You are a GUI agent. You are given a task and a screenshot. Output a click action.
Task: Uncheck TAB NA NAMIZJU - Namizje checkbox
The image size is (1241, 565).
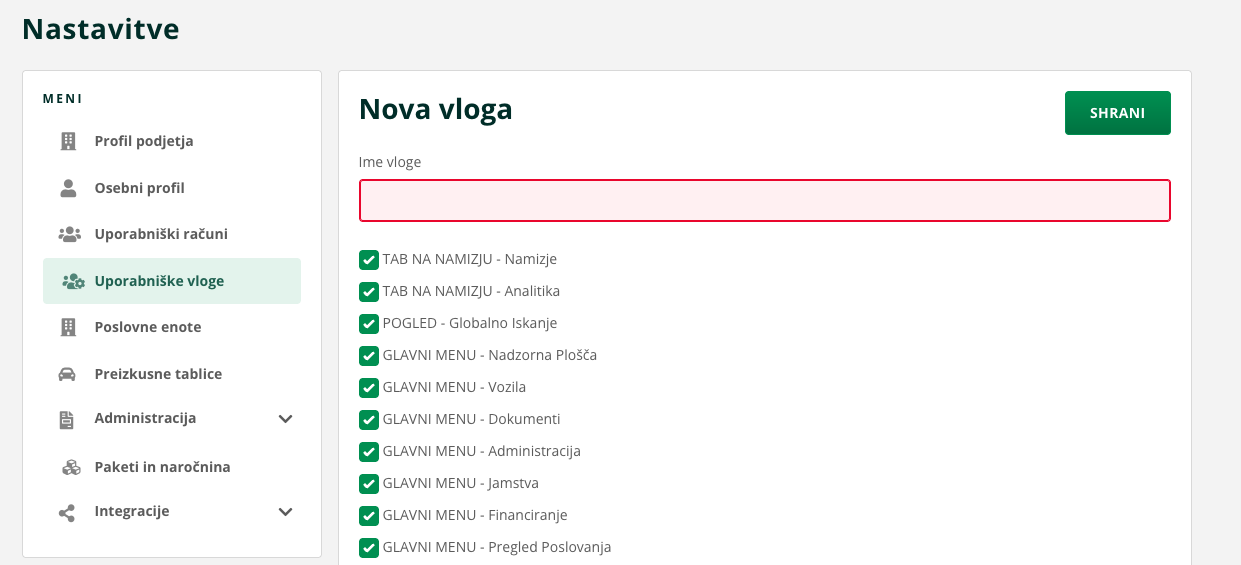pyautogui.click(x=369, y=260)
